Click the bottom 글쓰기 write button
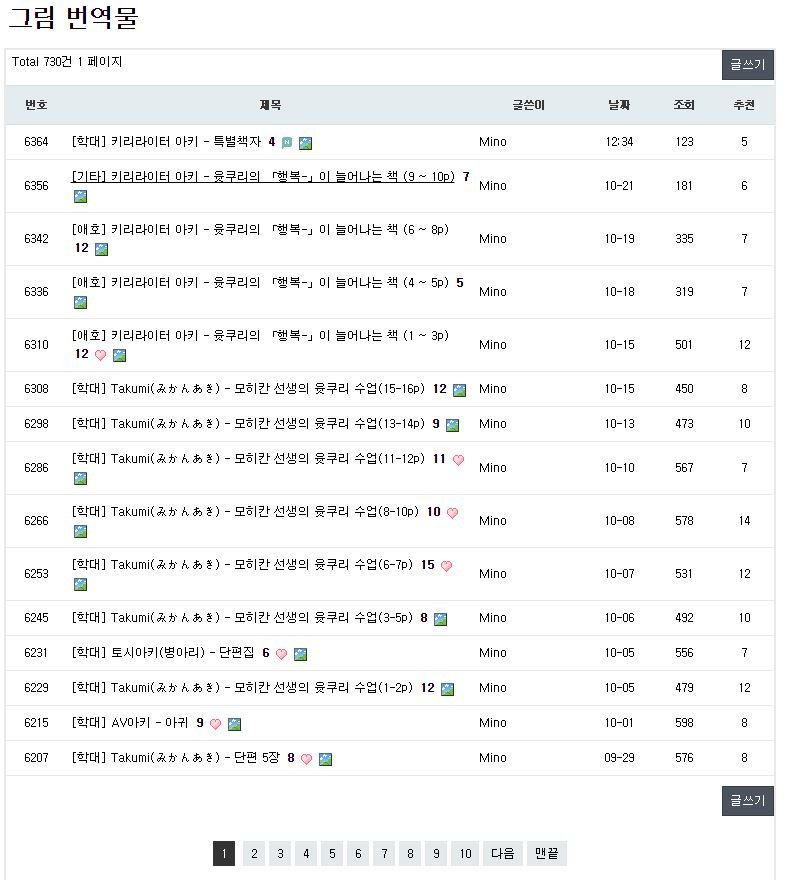Viewport: 790px width, 880px height. 747,800
